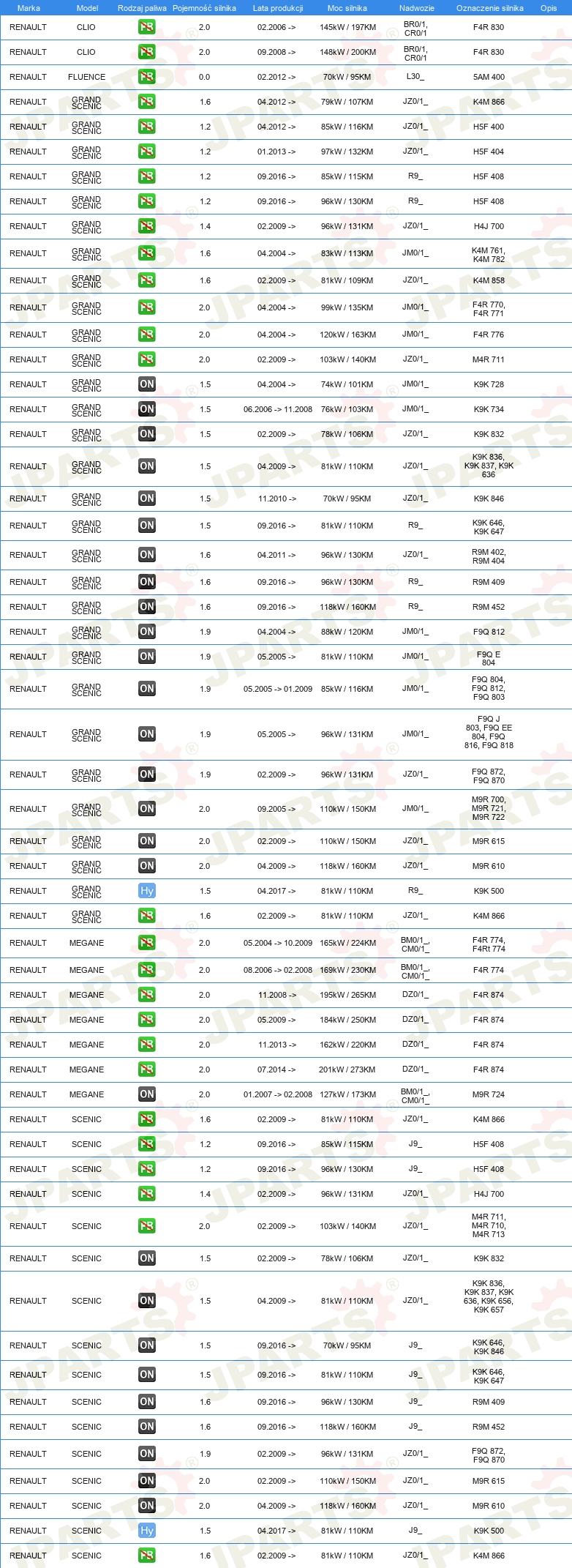Click petrol icon in F4R 770, F4R 771 row

tap(146, 307)
